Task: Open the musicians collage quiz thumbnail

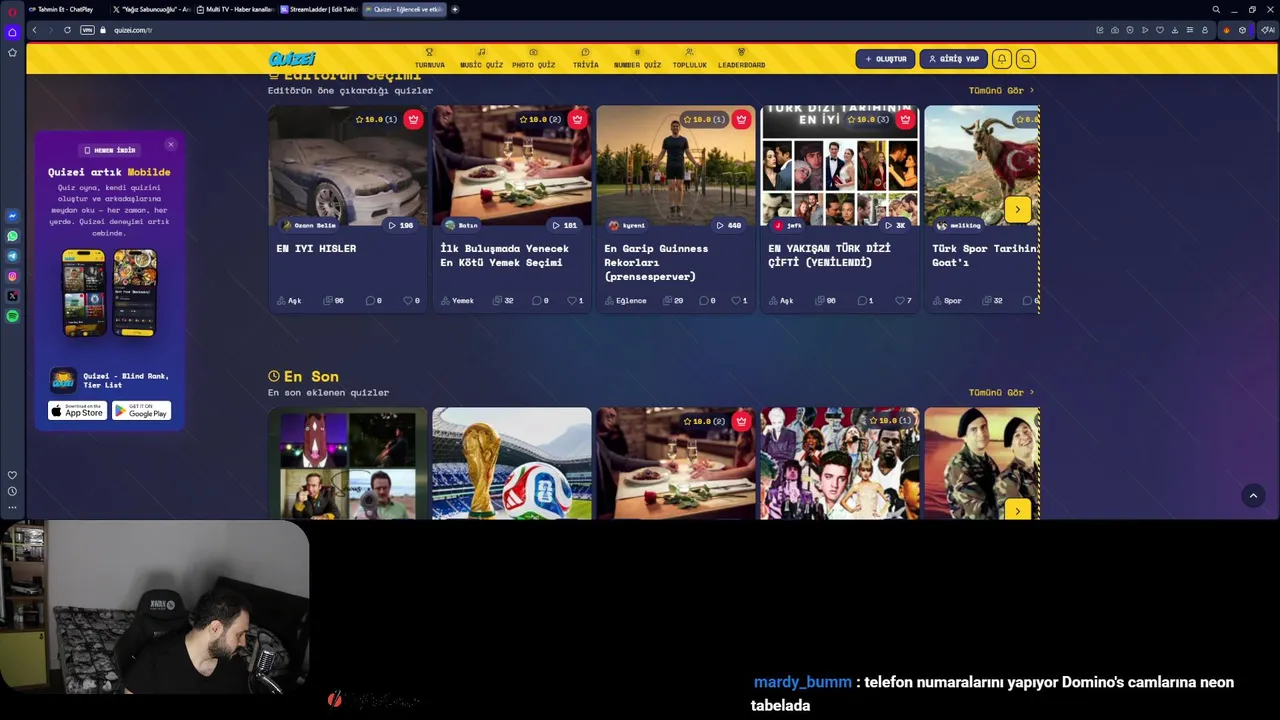Action: (839, 463)
